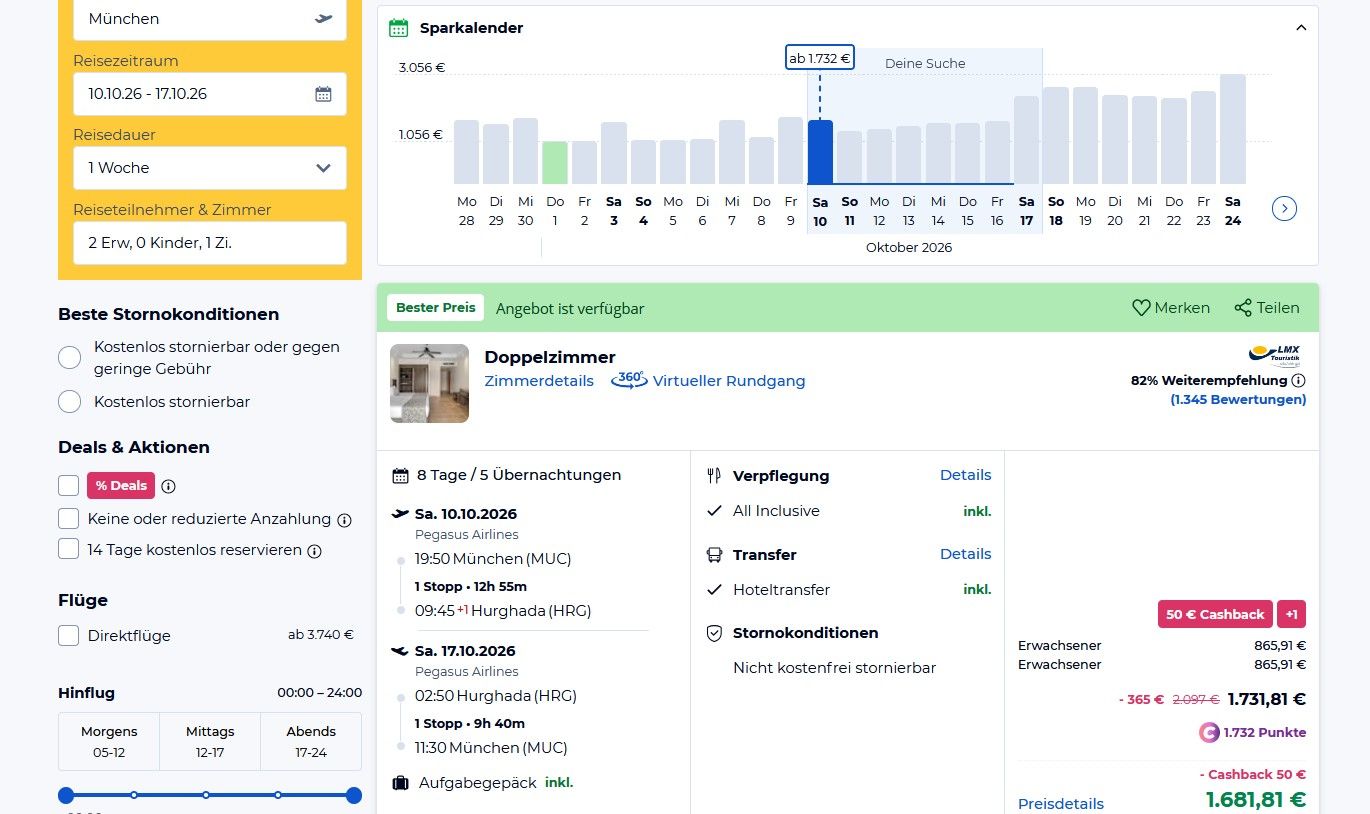Open Details for Verpflegung
Image resolution: width=1370 pixels, height=814 pixels.
pyautogui.click(x=966, y=475)
